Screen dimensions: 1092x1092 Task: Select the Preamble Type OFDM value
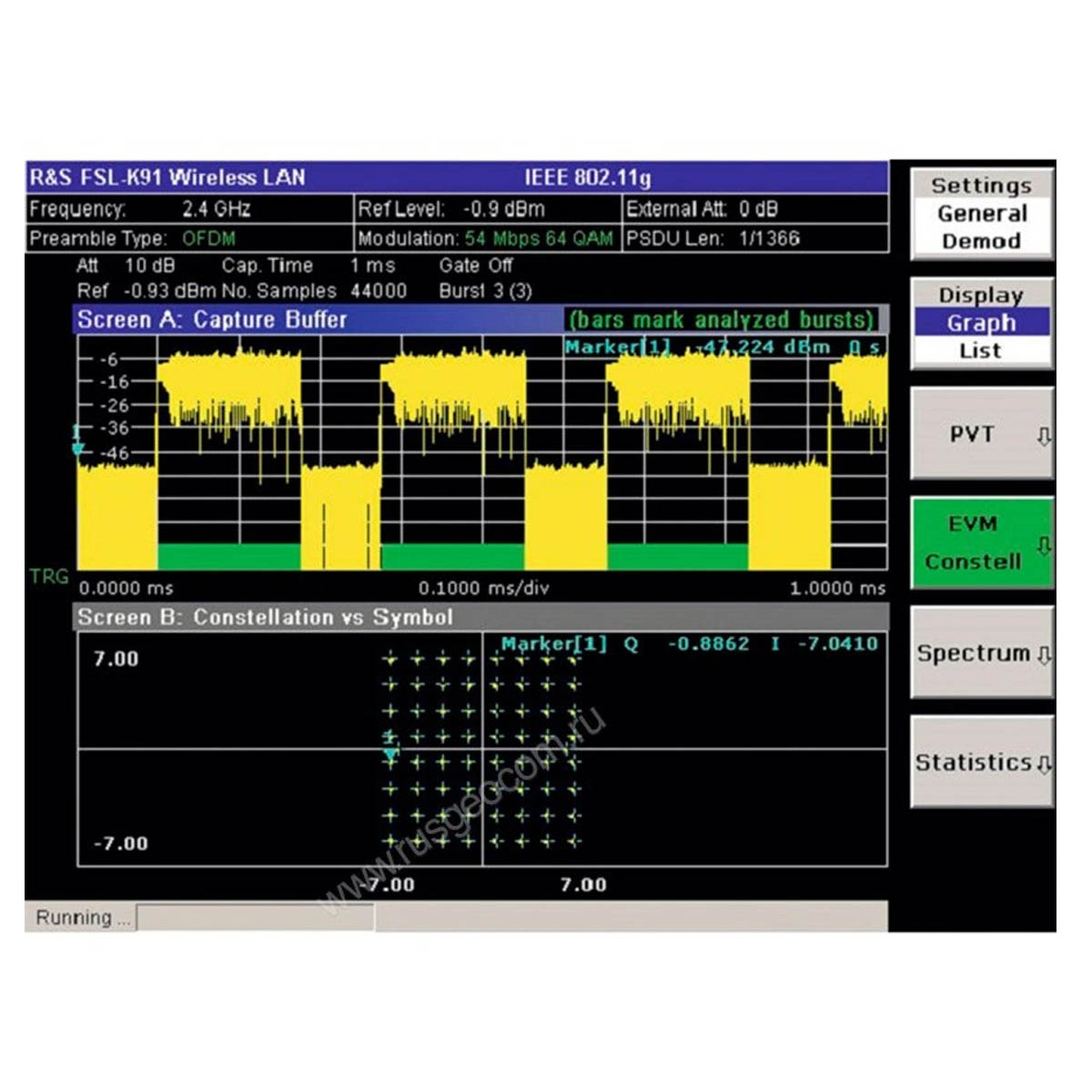click(208, 238)
